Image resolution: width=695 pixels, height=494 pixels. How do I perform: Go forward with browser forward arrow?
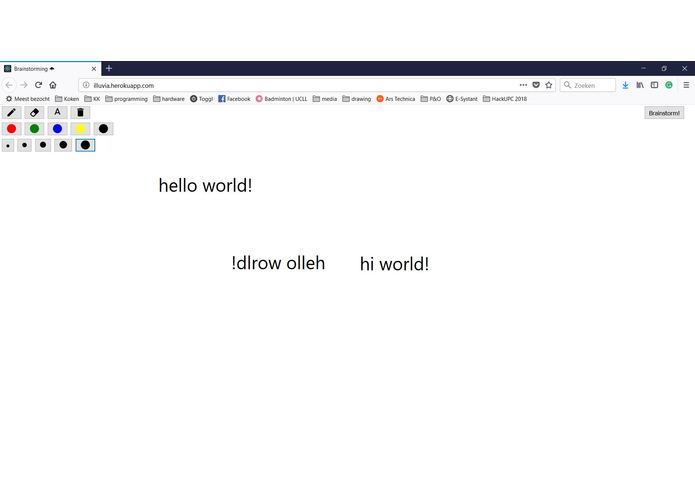coord(24,85)
